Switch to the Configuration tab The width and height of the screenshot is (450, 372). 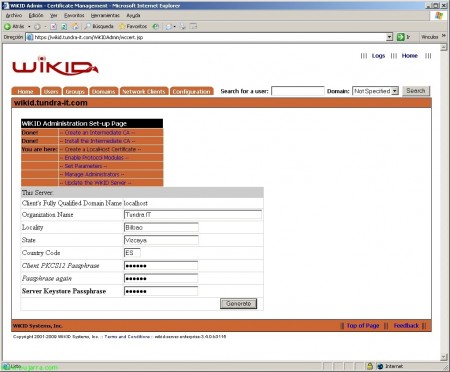[x=192, y=91]
